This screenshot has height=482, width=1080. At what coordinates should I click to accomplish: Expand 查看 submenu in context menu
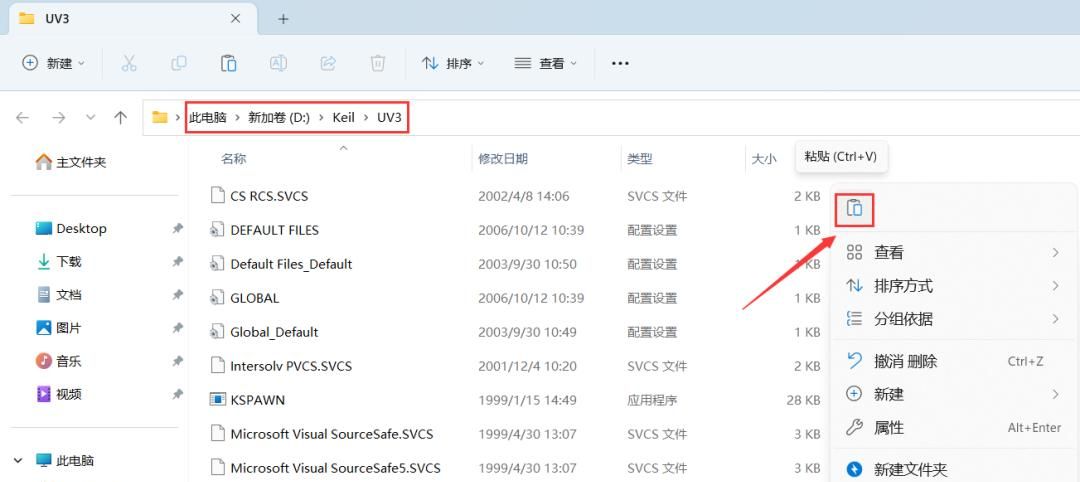[953, 253]
